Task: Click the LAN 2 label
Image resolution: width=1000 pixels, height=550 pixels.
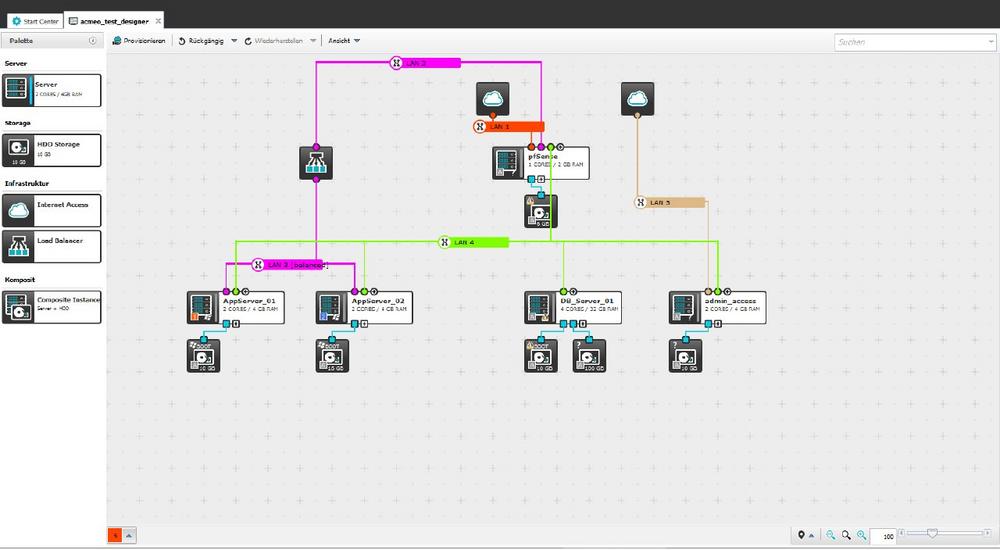Action: 416,63
